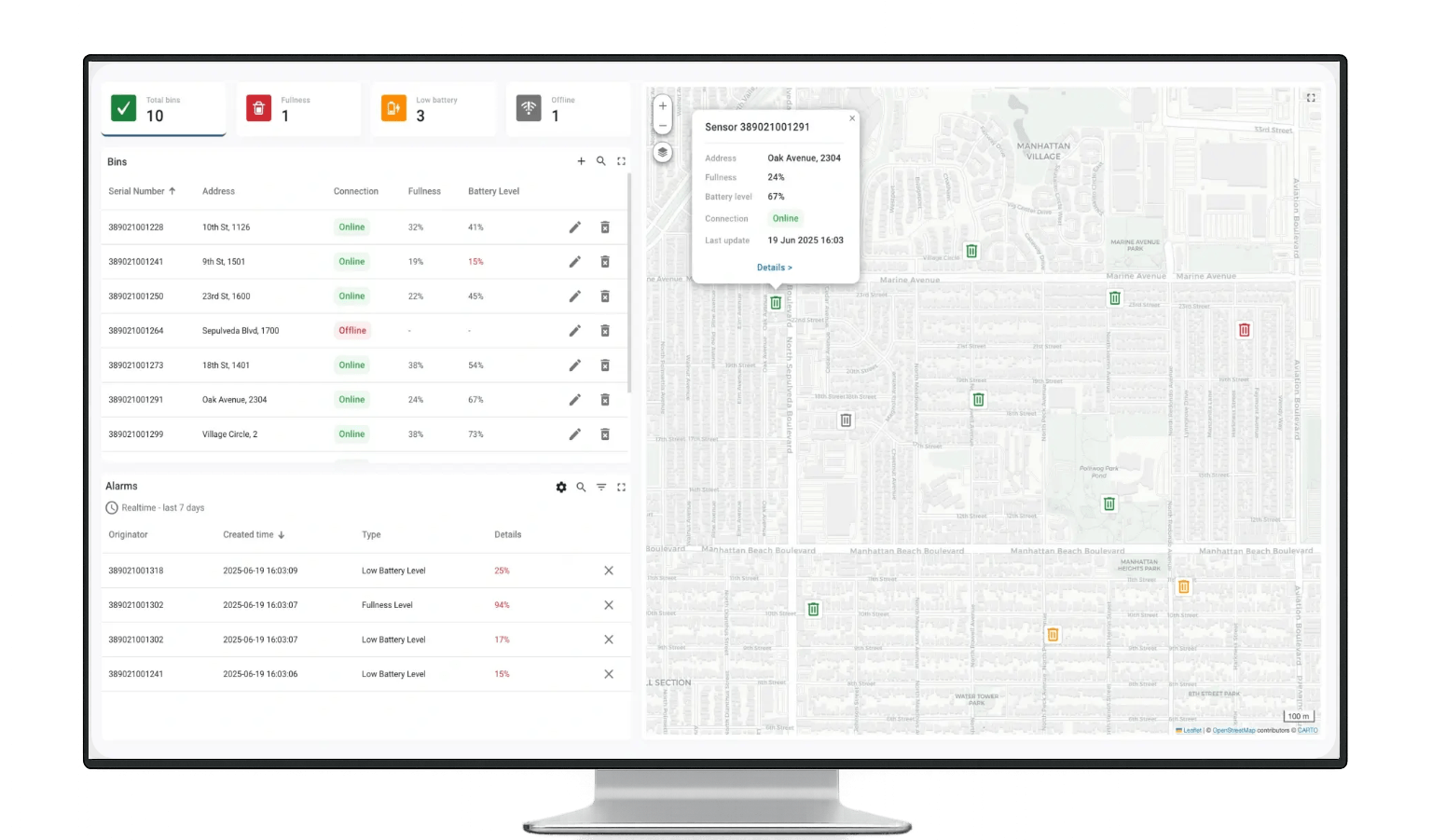Add a new bin with the plus icon
The width and height of the screenshot is (1432, 840).
click(x=581, y=160)
